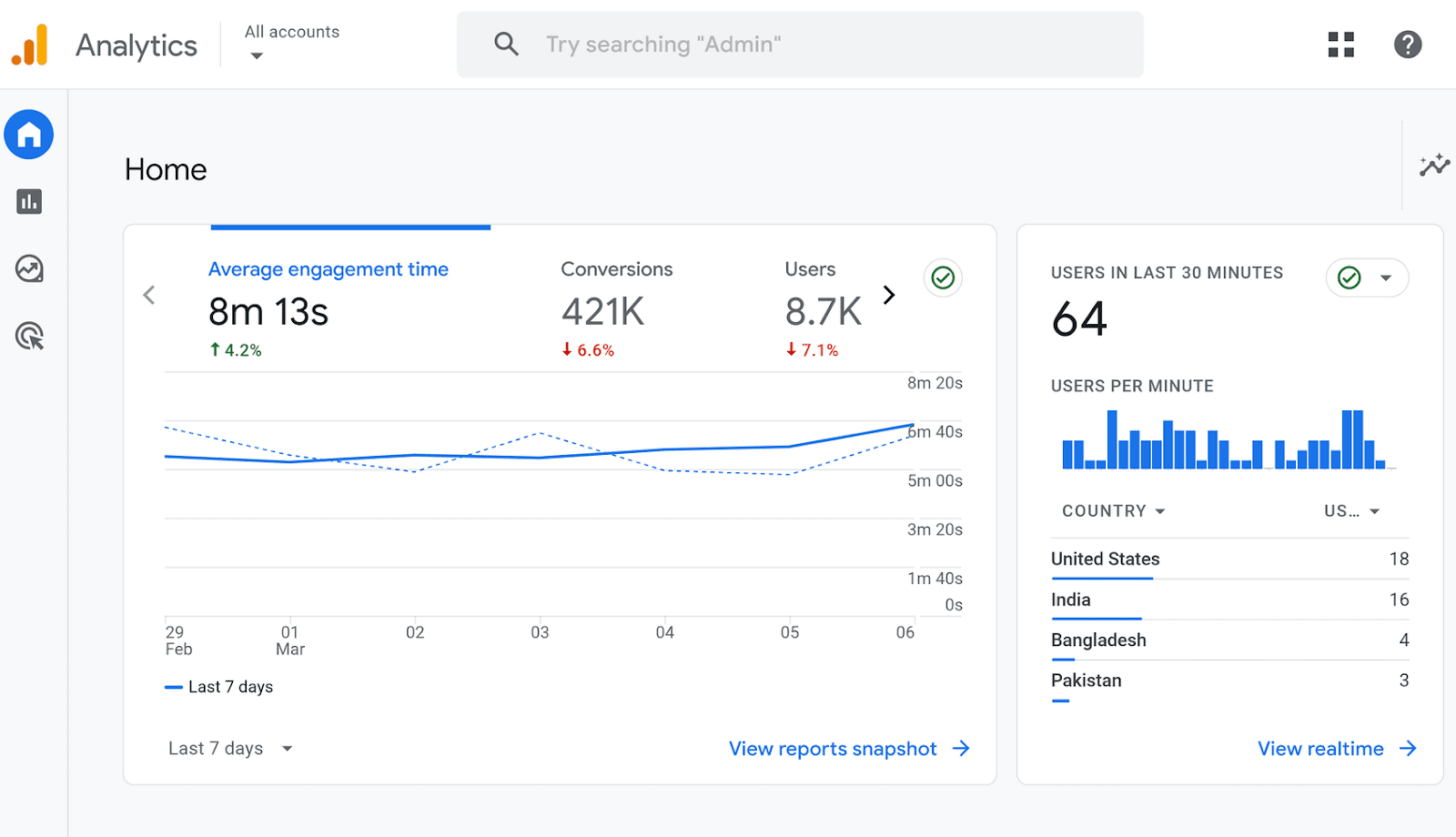
Task: Open the Help question mark icon
Action: (1406, 44)
